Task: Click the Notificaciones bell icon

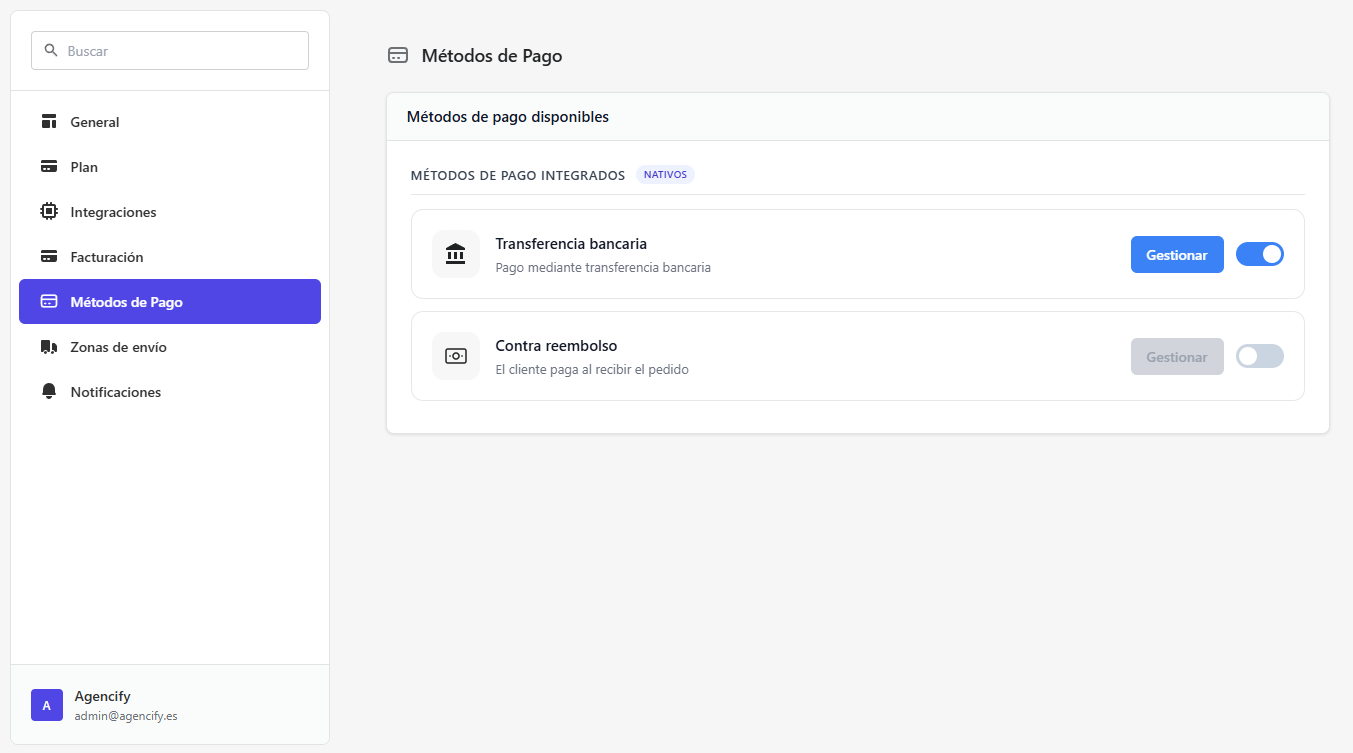Action: [49, 392]
